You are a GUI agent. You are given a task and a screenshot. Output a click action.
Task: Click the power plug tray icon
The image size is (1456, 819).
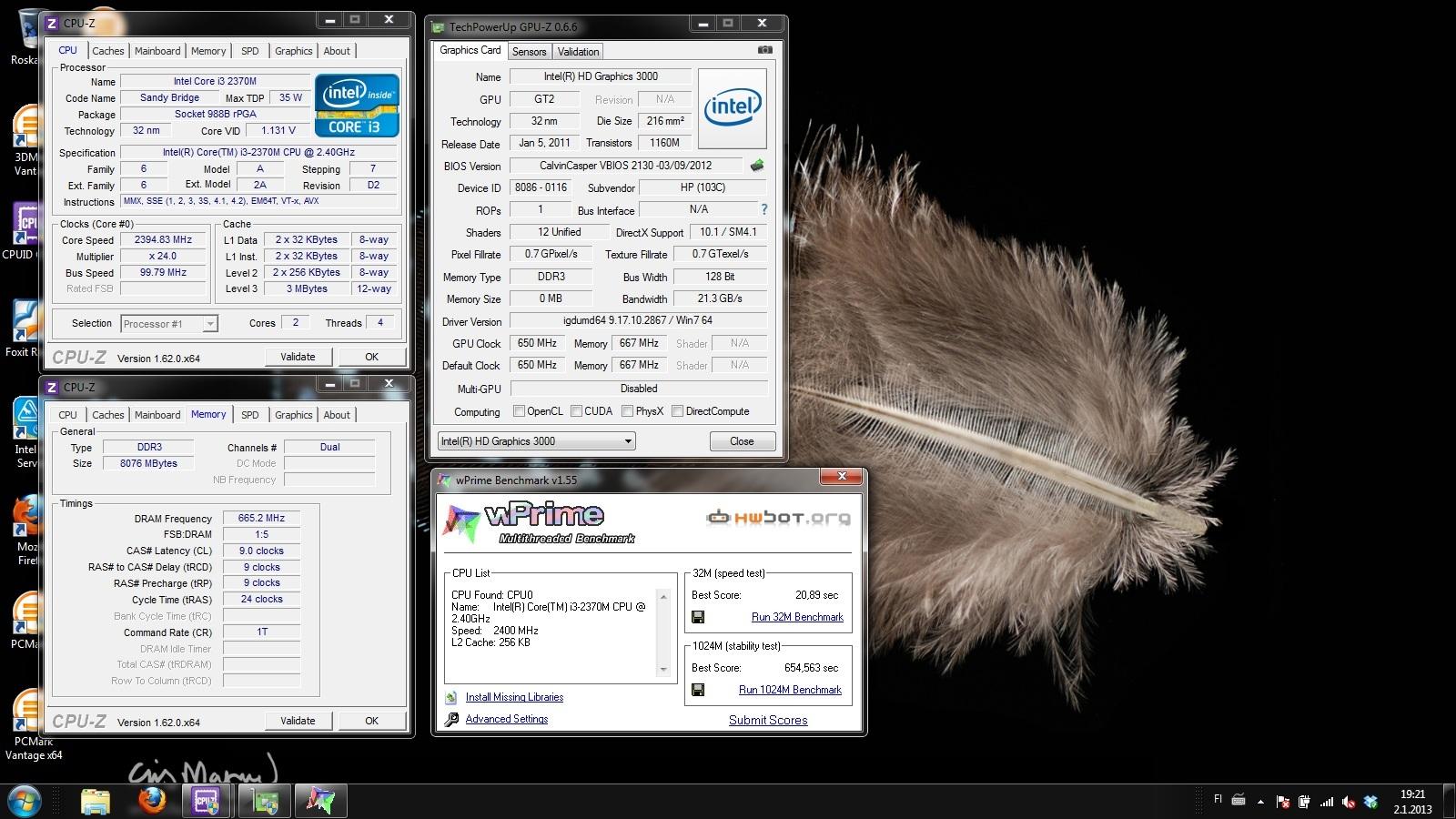click(x=1305, y=802)
